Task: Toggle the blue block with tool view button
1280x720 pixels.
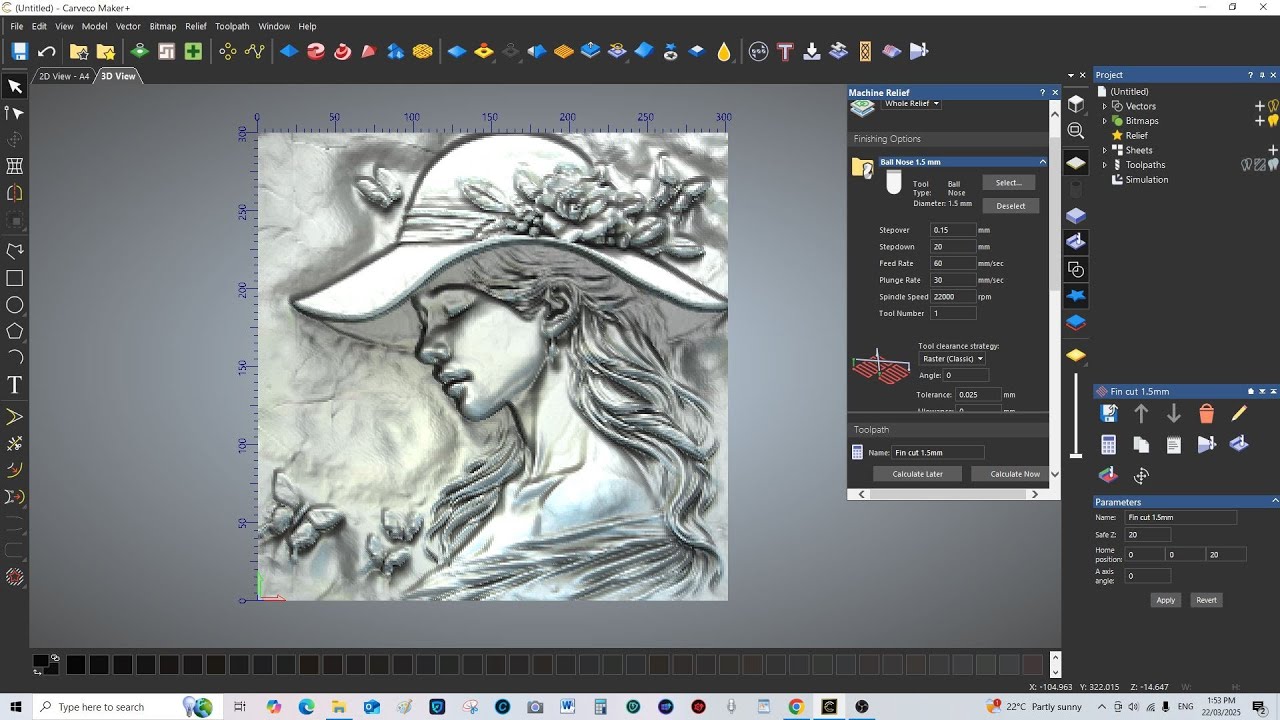Action: pyautogui.click(x=1076, y=242)
